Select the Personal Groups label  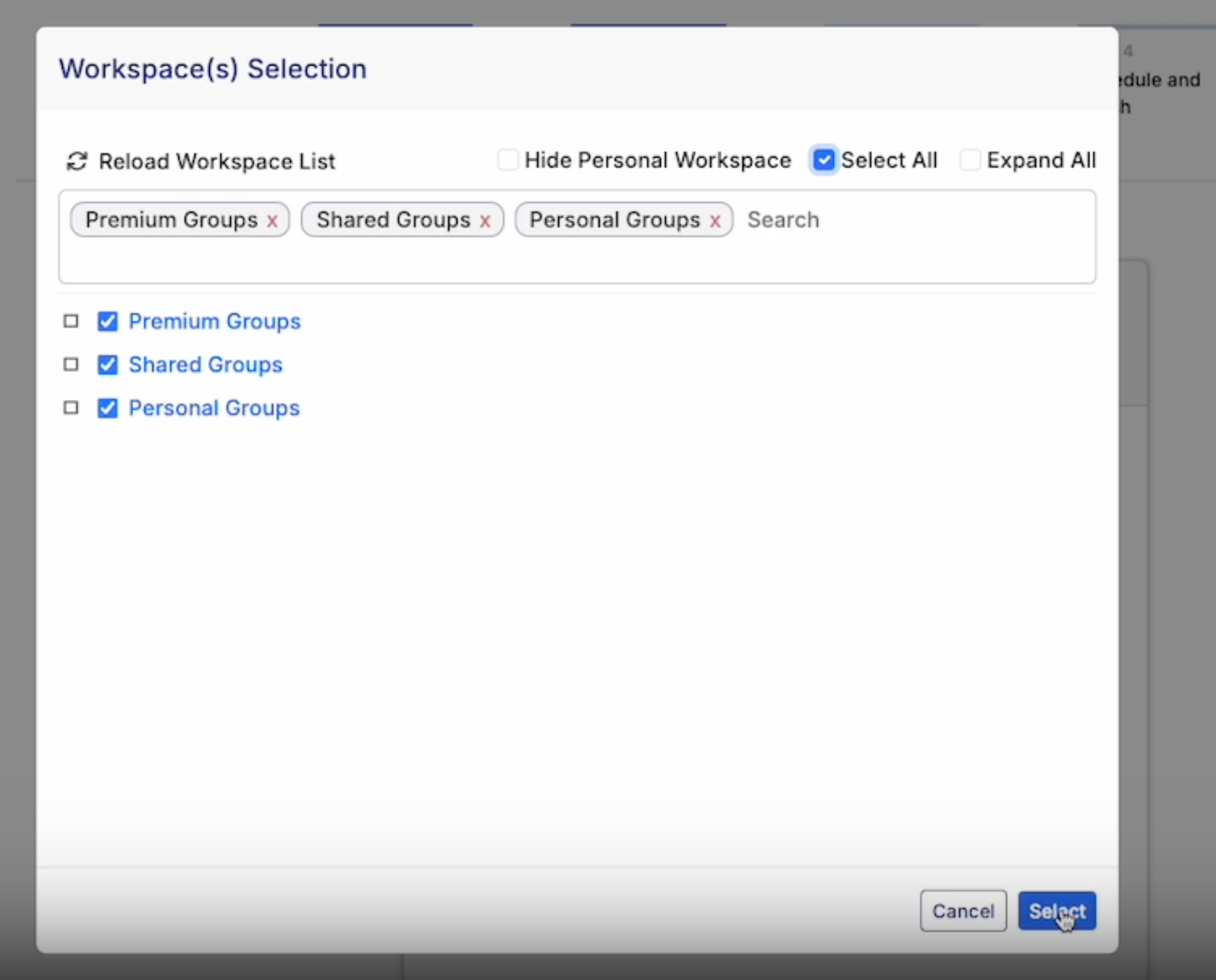tap(213, 408)
